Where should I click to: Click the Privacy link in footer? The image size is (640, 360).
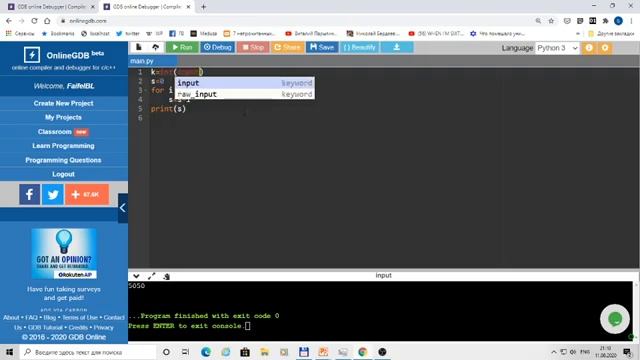coord(104,327)
